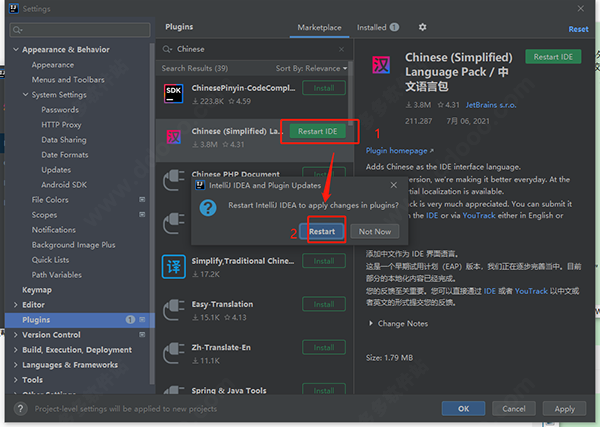Image resolution: width=600 pixels, height=427 pixels.
Task: Click the Version Control project-level icon
Action: click(x=142, y=335)
